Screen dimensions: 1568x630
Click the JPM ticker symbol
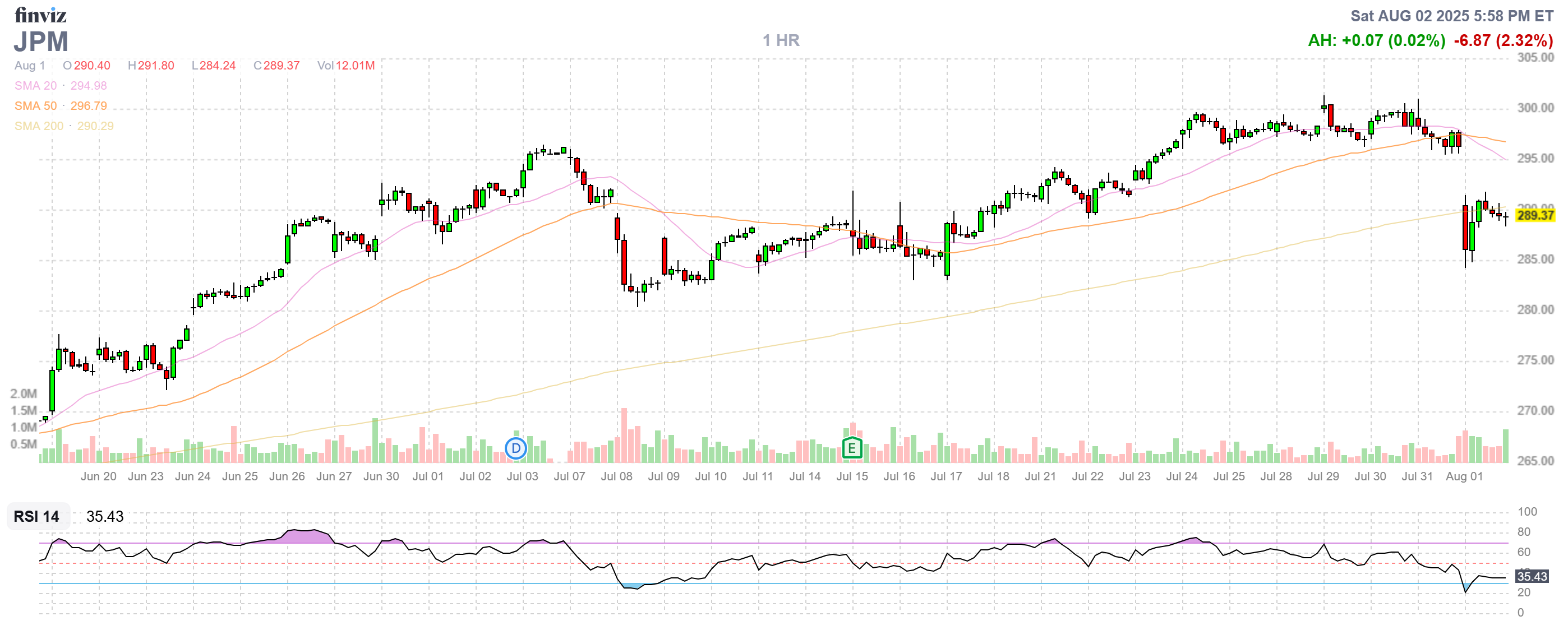pos(41,42)
